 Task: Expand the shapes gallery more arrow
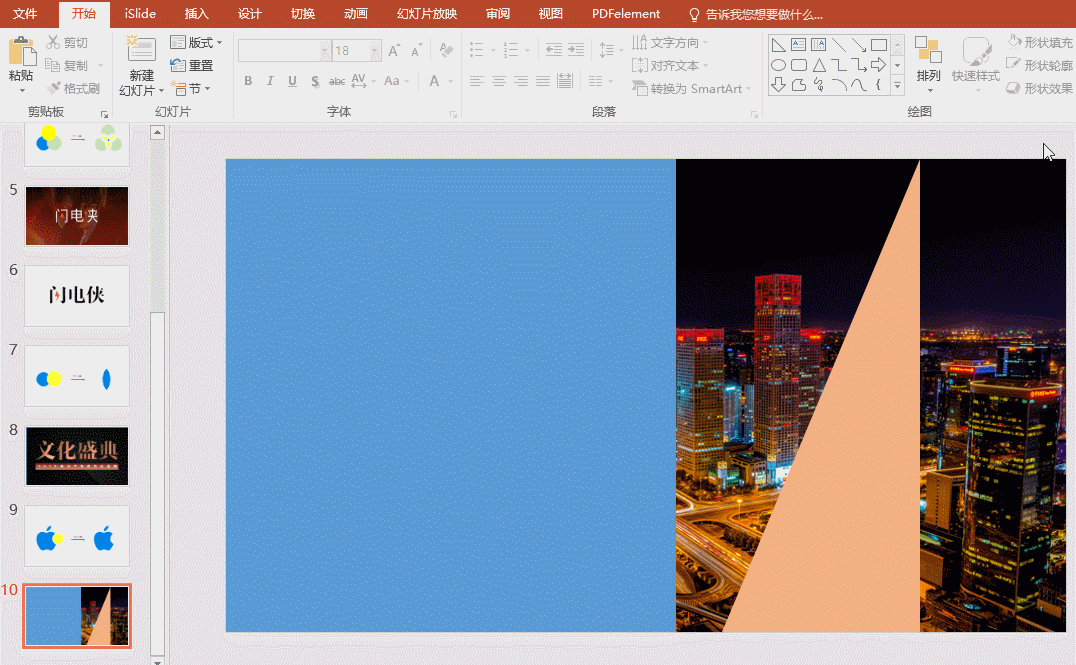(x=897, y=85)
